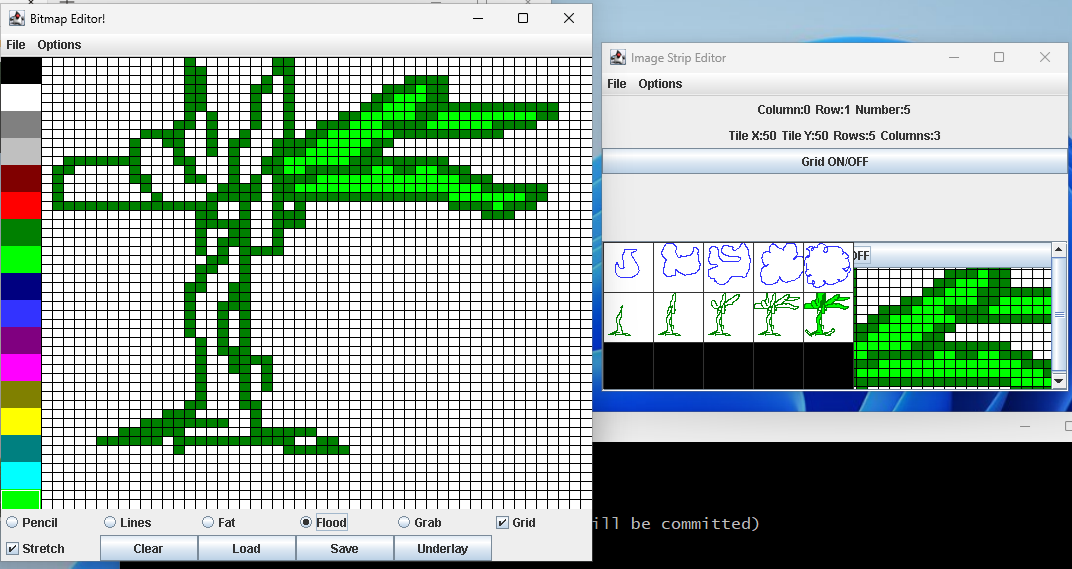Open Options menu in Image Strip Editor
This screenshot has width=1072, height=569.
pyautogui.click(x=660, y=83)
